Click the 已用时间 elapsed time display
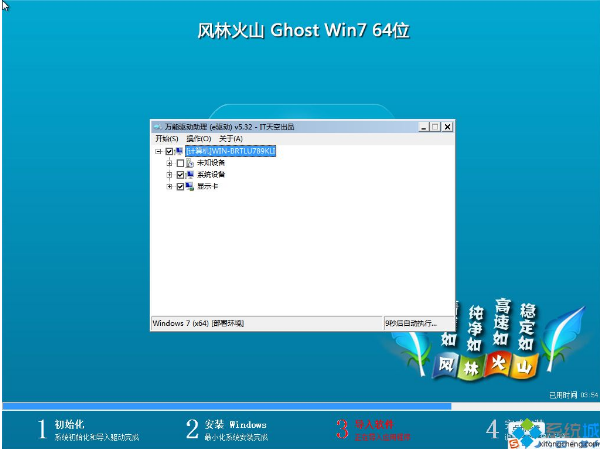Screen dimensions: 600x449 pos(574,395)
